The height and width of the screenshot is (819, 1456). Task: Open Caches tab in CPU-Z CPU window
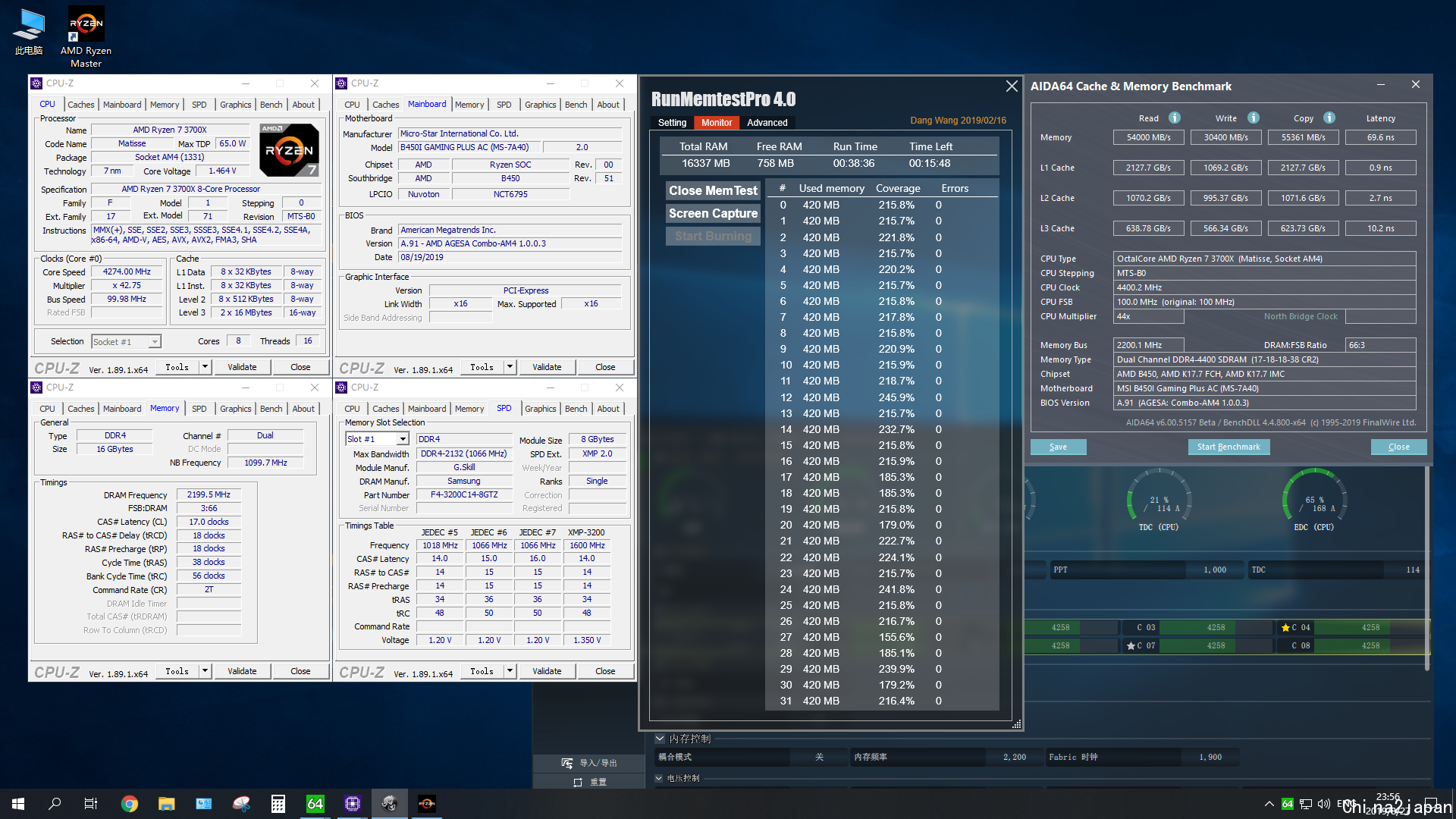click(x=80, y=105)
